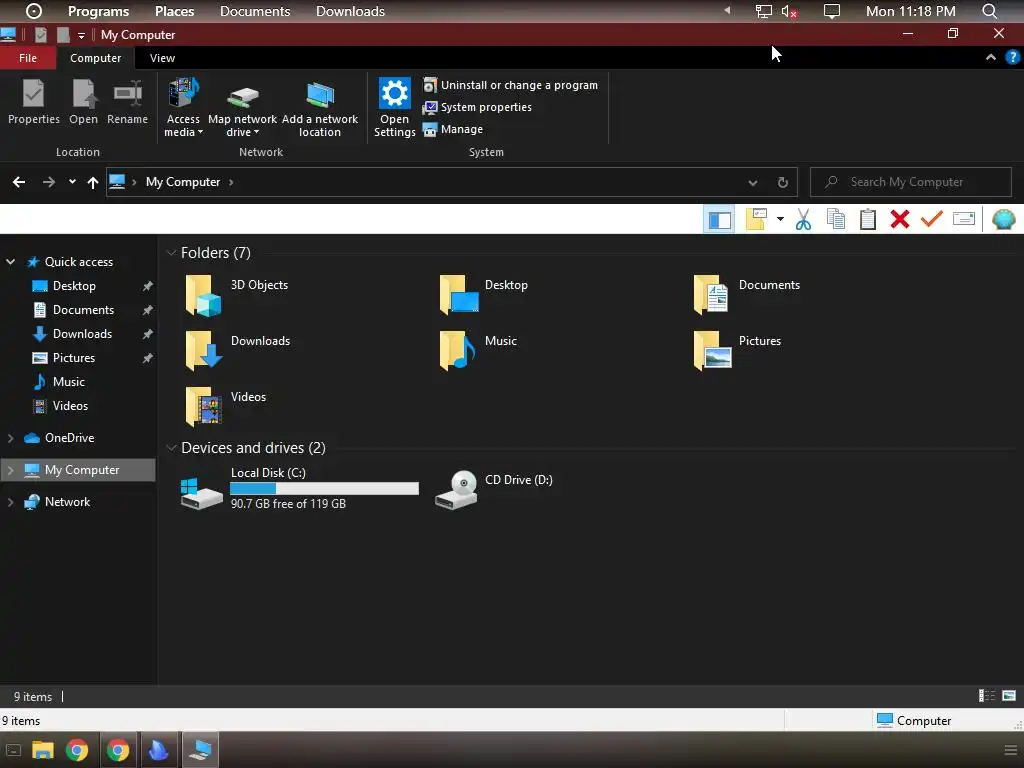Click the blue Help question icon

click(x=1012, y=57)
